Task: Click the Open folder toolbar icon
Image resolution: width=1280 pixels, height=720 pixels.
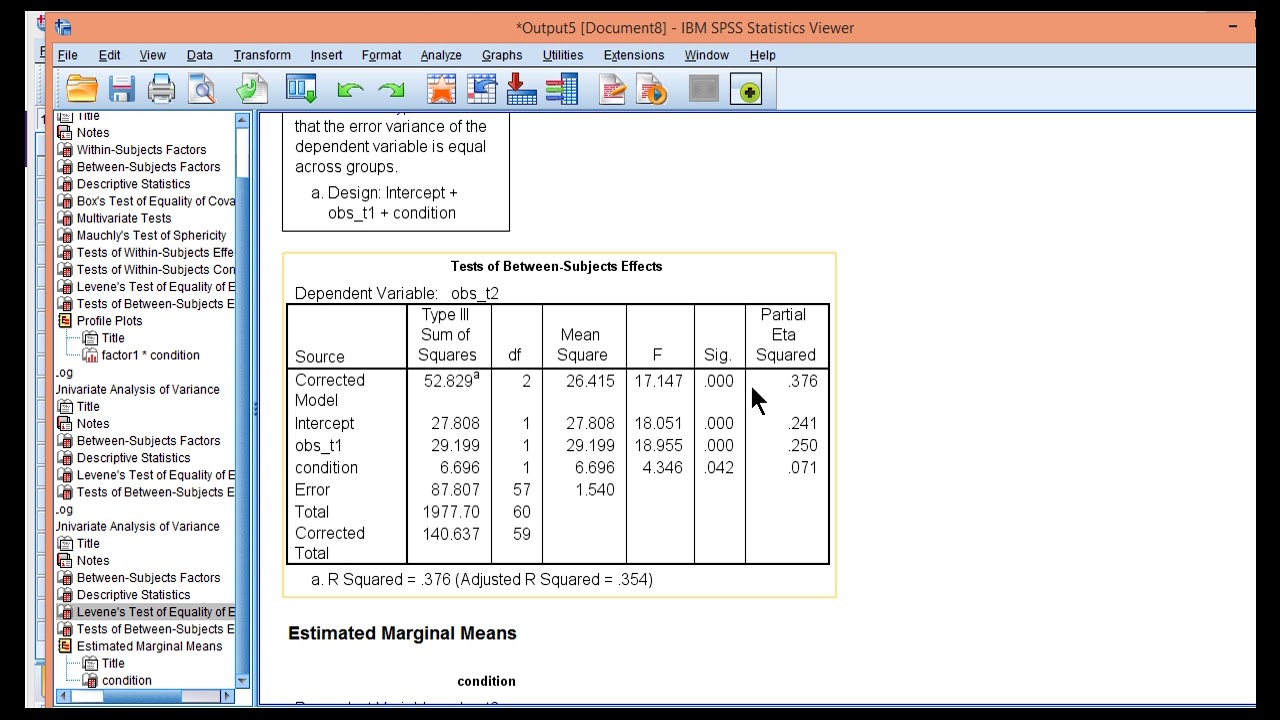Action: pos(82,91)
